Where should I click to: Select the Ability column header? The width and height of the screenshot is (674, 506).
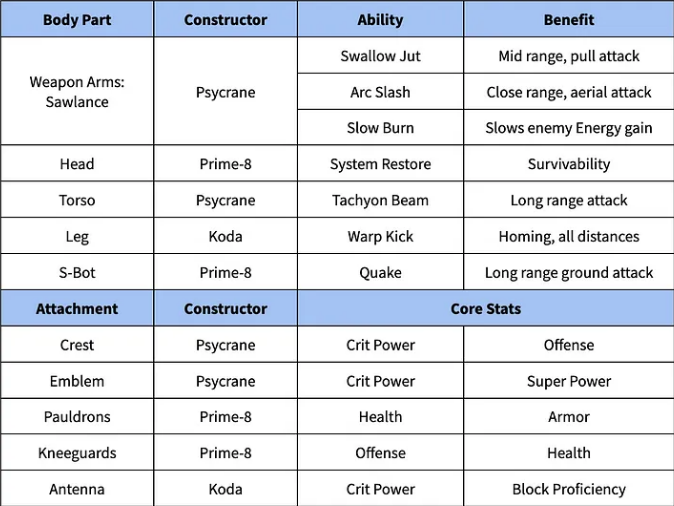coord(380,19)
